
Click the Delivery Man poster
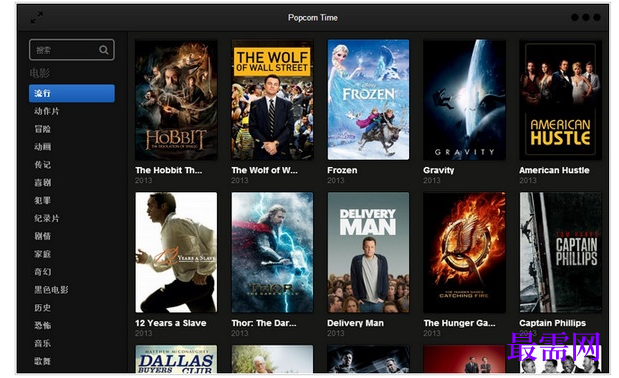pyautogui.click(x=368, y=253)
